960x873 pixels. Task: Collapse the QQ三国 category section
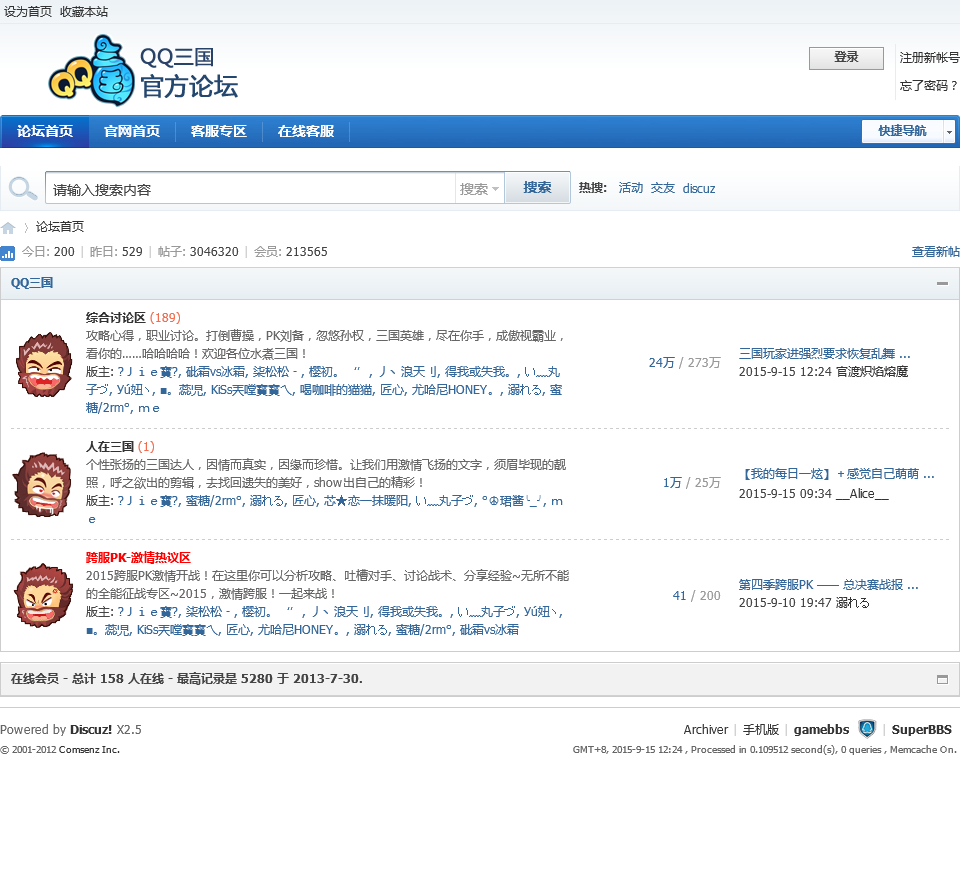coord(942,283)
